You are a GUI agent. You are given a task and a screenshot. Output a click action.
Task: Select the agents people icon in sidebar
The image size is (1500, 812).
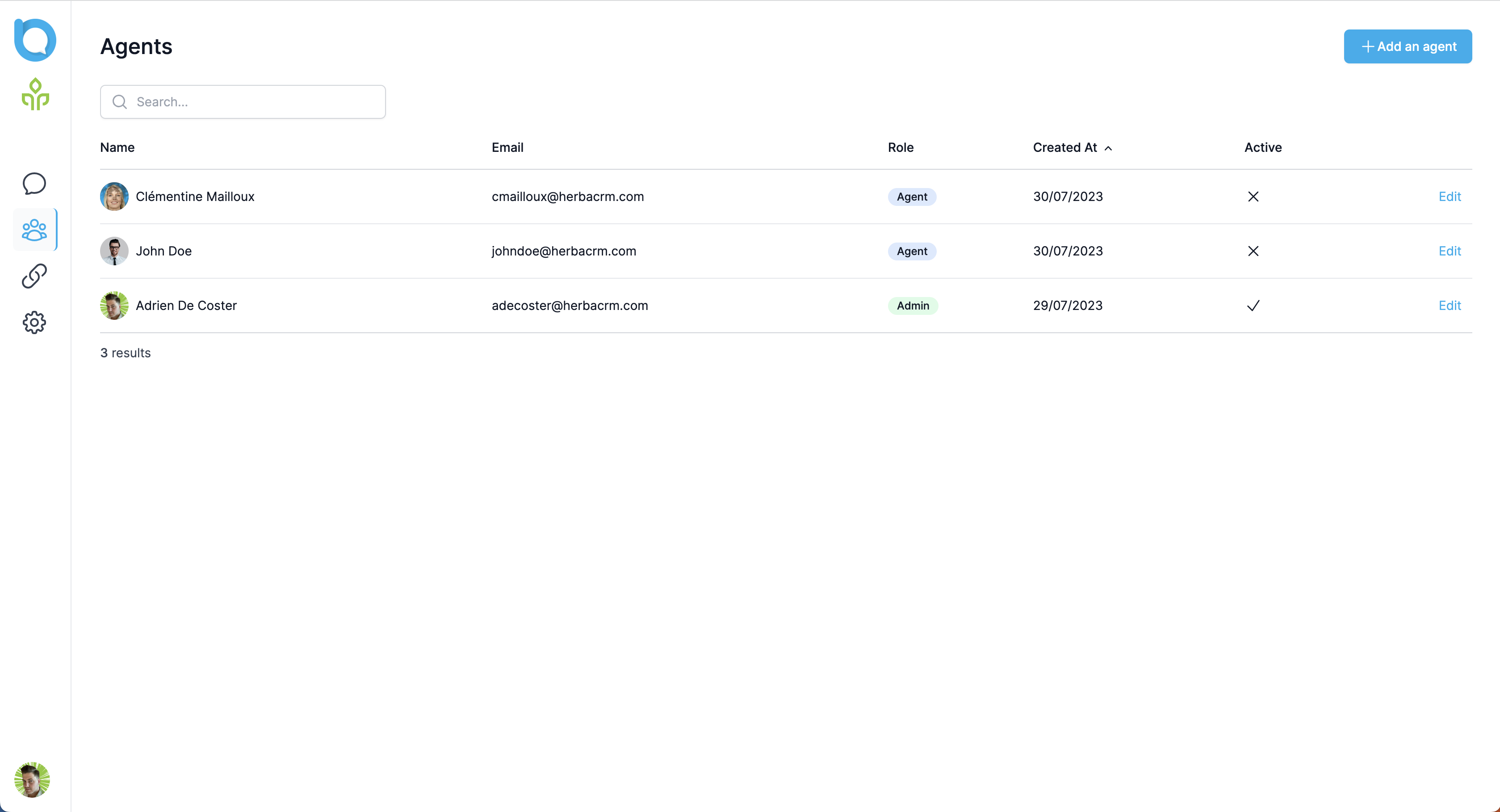pyautogui.click(x=34, y=230)
